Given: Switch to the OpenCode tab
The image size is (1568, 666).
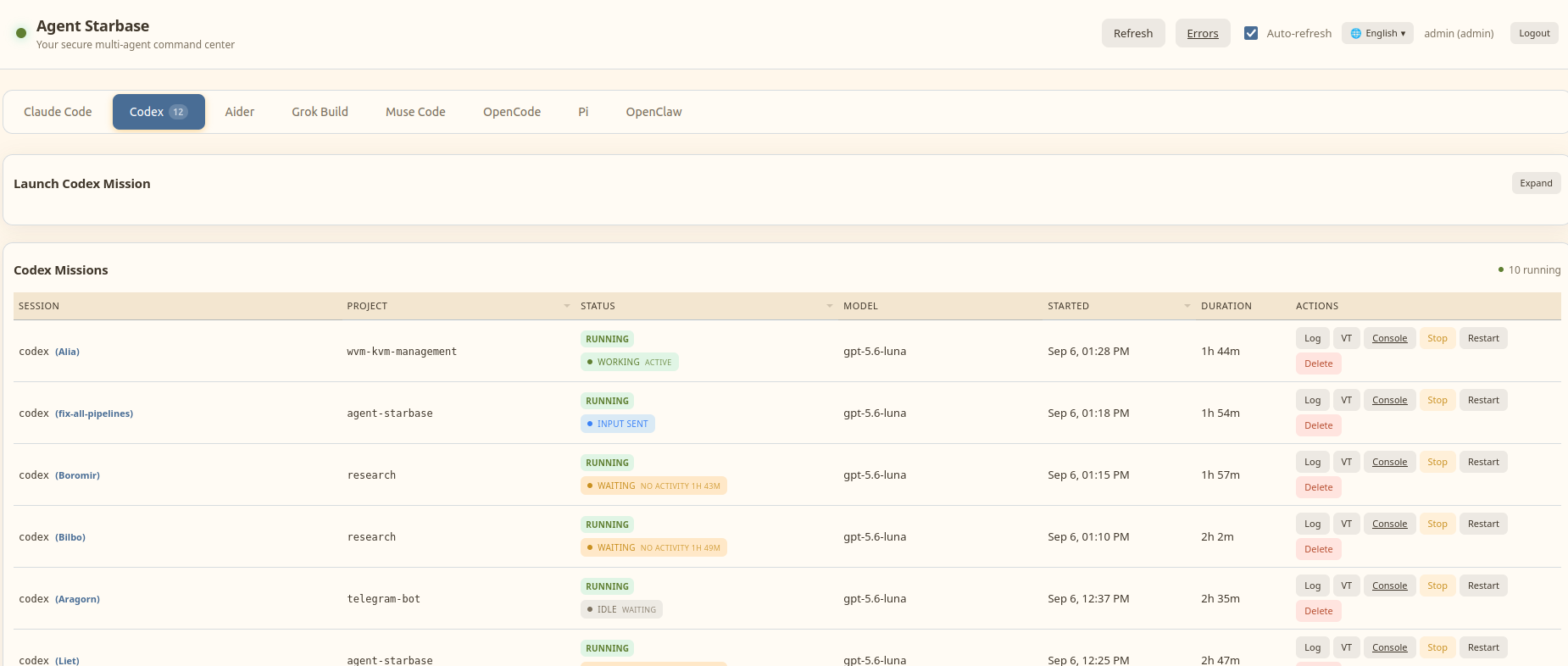Looking at the screenshot, I should tap(512, 112).
